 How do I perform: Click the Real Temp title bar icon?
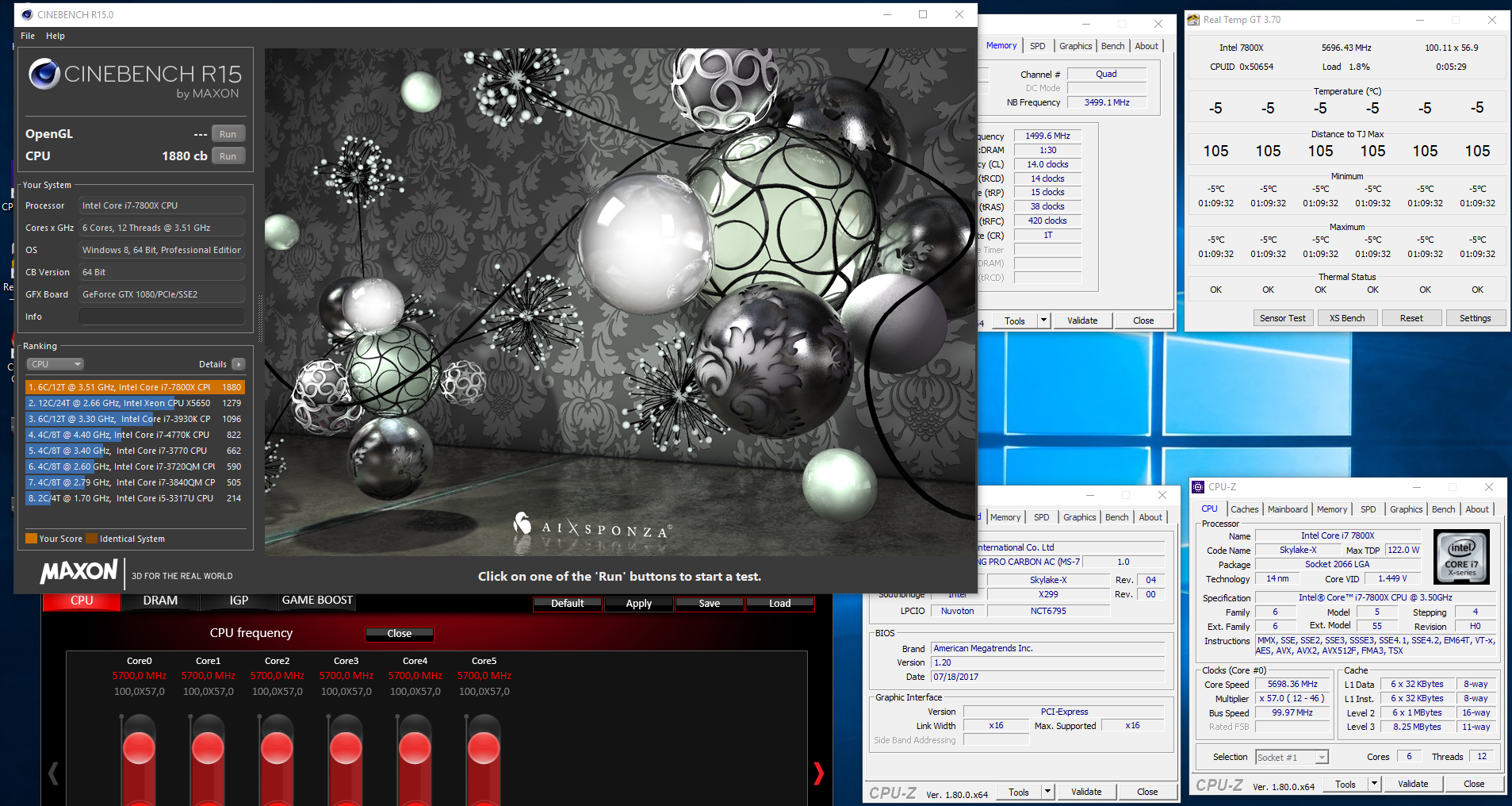(1193, 20)
